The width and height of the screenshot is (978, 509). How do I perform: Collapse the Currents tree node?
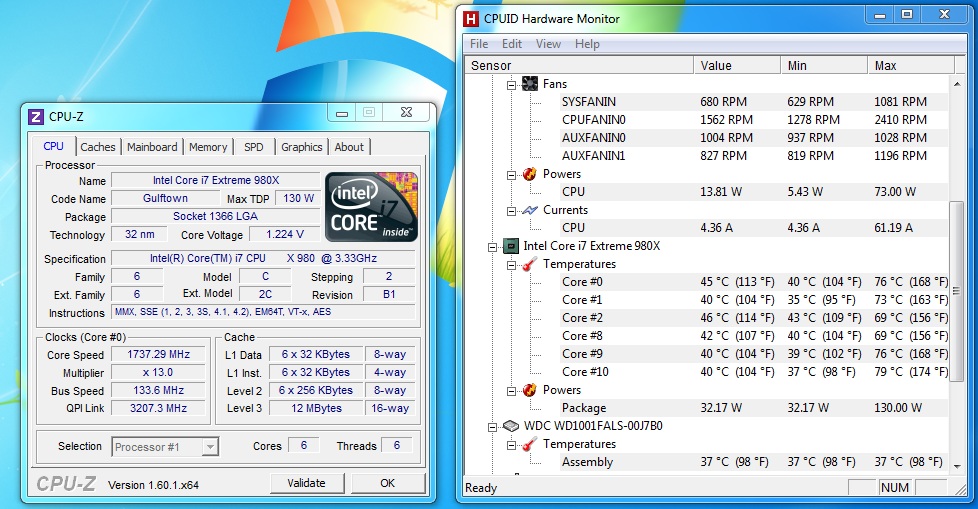pos(511,211)
